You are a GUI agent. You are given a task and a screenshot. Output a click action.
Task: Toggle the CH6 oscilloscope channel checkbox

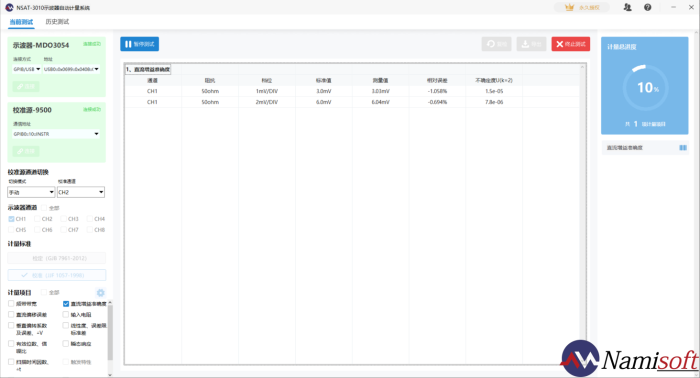click(38, 230)
